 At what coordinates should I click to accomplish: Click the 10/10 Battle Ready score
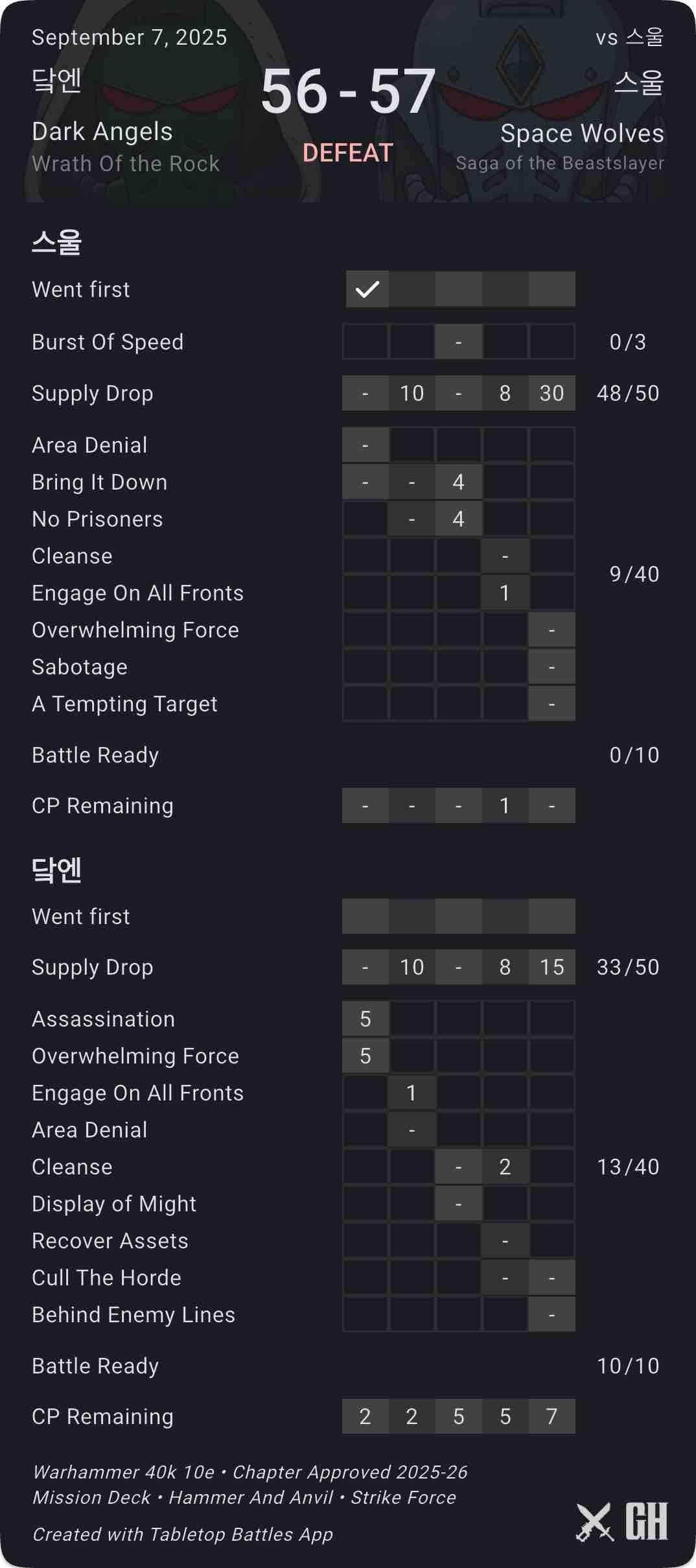627,1366
